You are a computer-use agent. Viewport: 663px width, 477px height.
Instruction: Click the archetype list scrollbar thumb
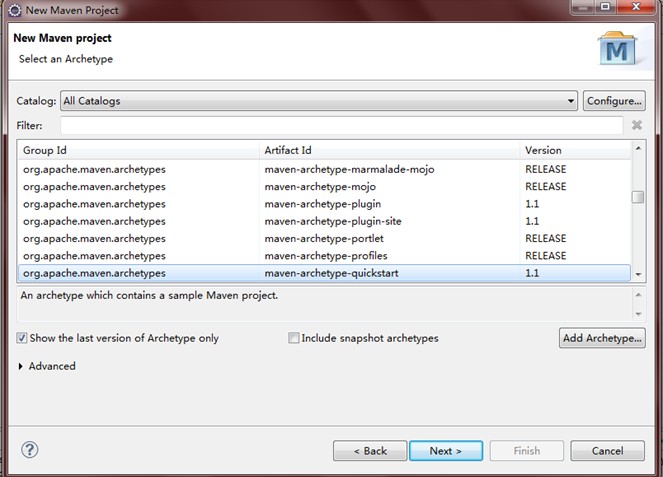click(x=638, y=197)
